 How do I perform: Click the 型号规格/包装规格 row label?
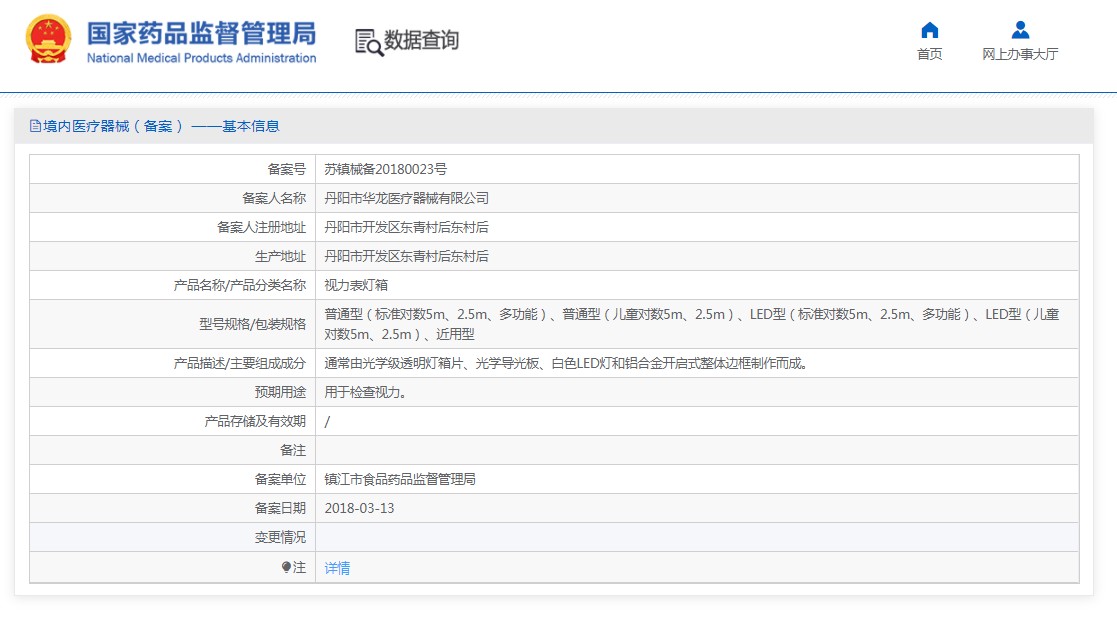pos(252,324)
